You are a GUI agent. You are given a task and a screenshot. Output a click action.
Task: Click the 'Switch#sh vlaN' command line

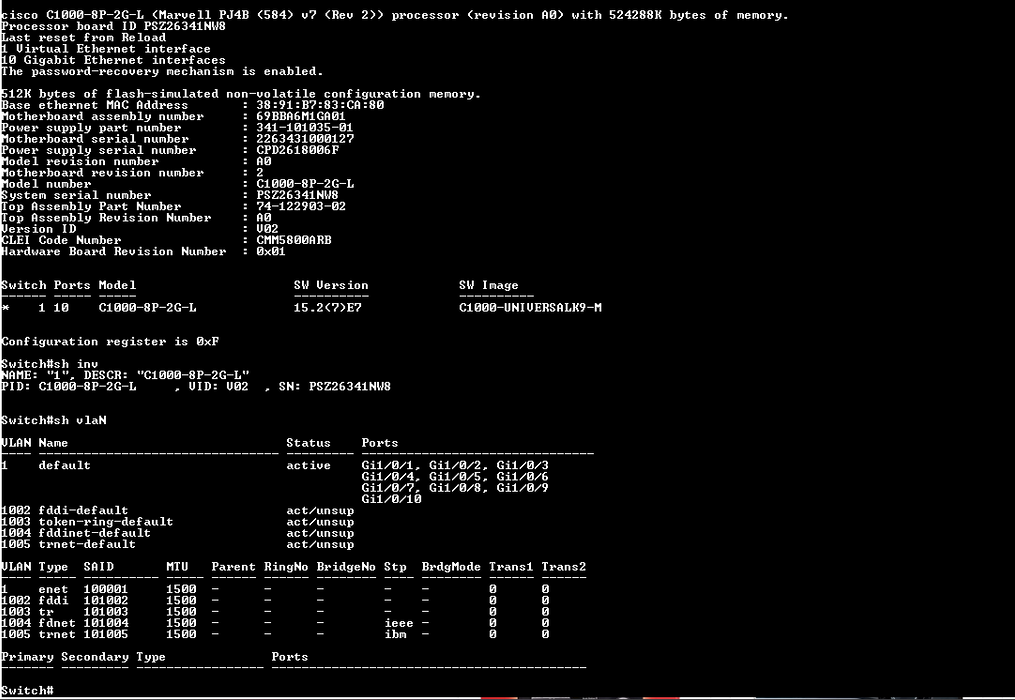(54, 420)
